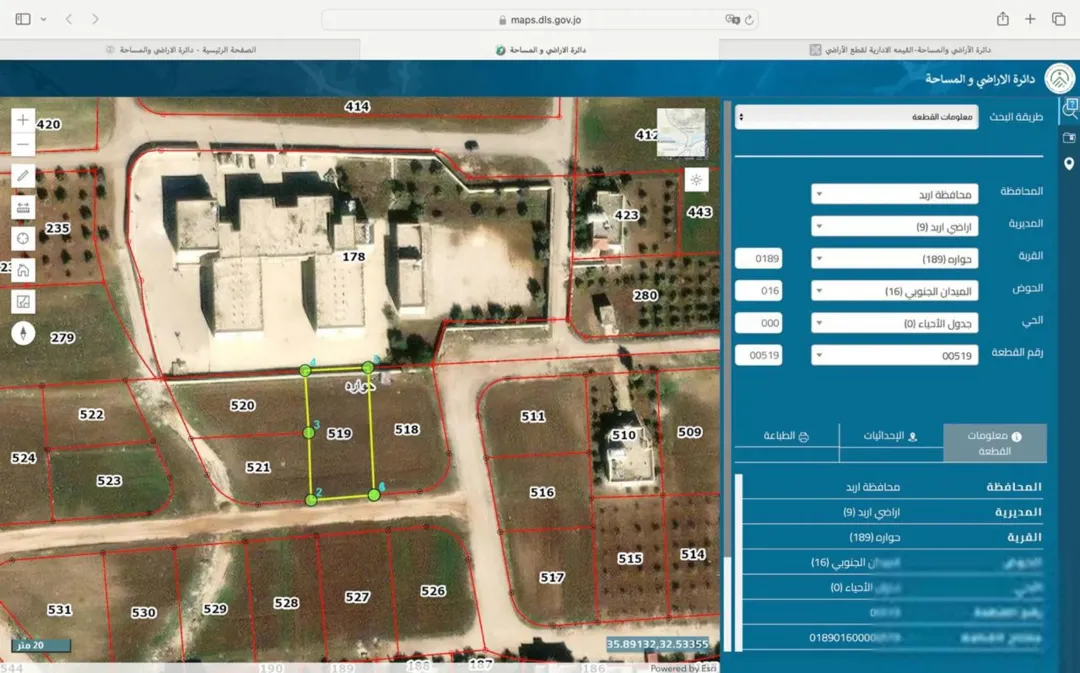Expand the الحوض dropdown الميدان الجنوبي (16)

click(x=894, y=291)
